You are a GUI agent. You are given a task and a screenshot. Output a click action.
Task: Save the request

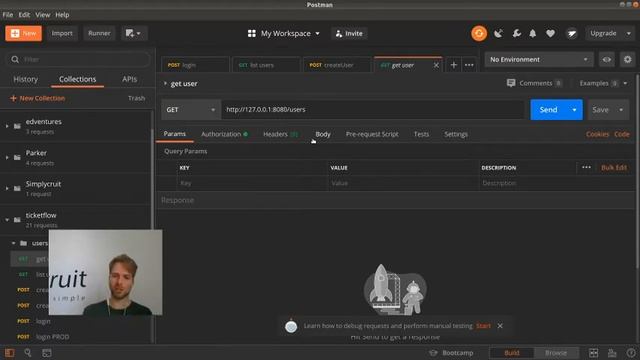(600, 110)
